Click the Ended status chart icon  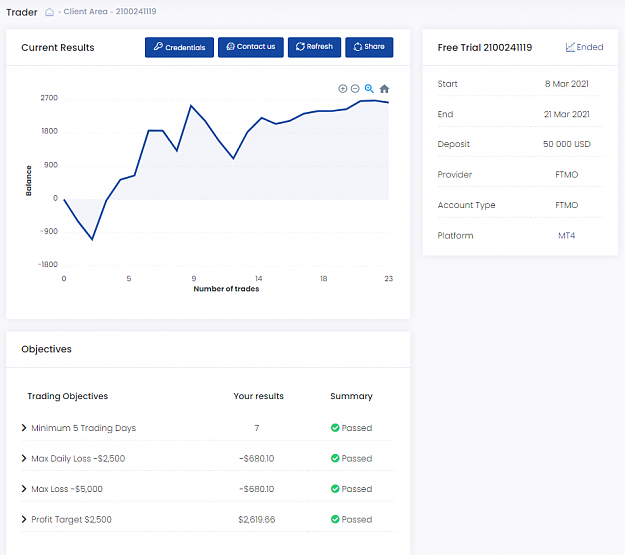[x=570, y=47]
